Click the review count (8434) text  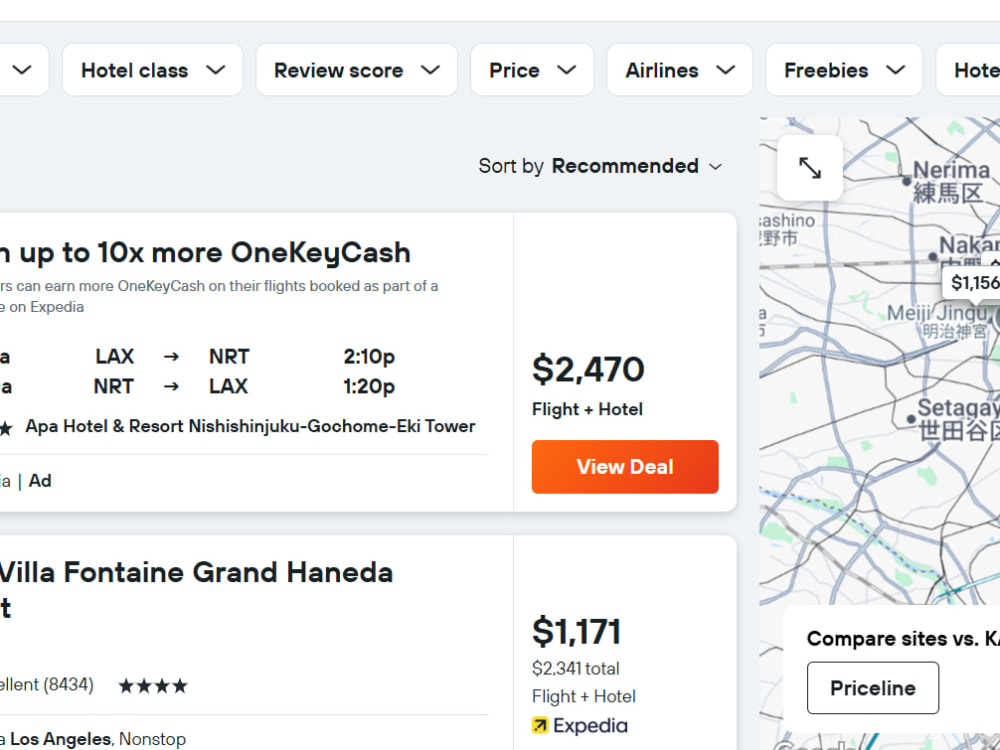coord(68,685)
